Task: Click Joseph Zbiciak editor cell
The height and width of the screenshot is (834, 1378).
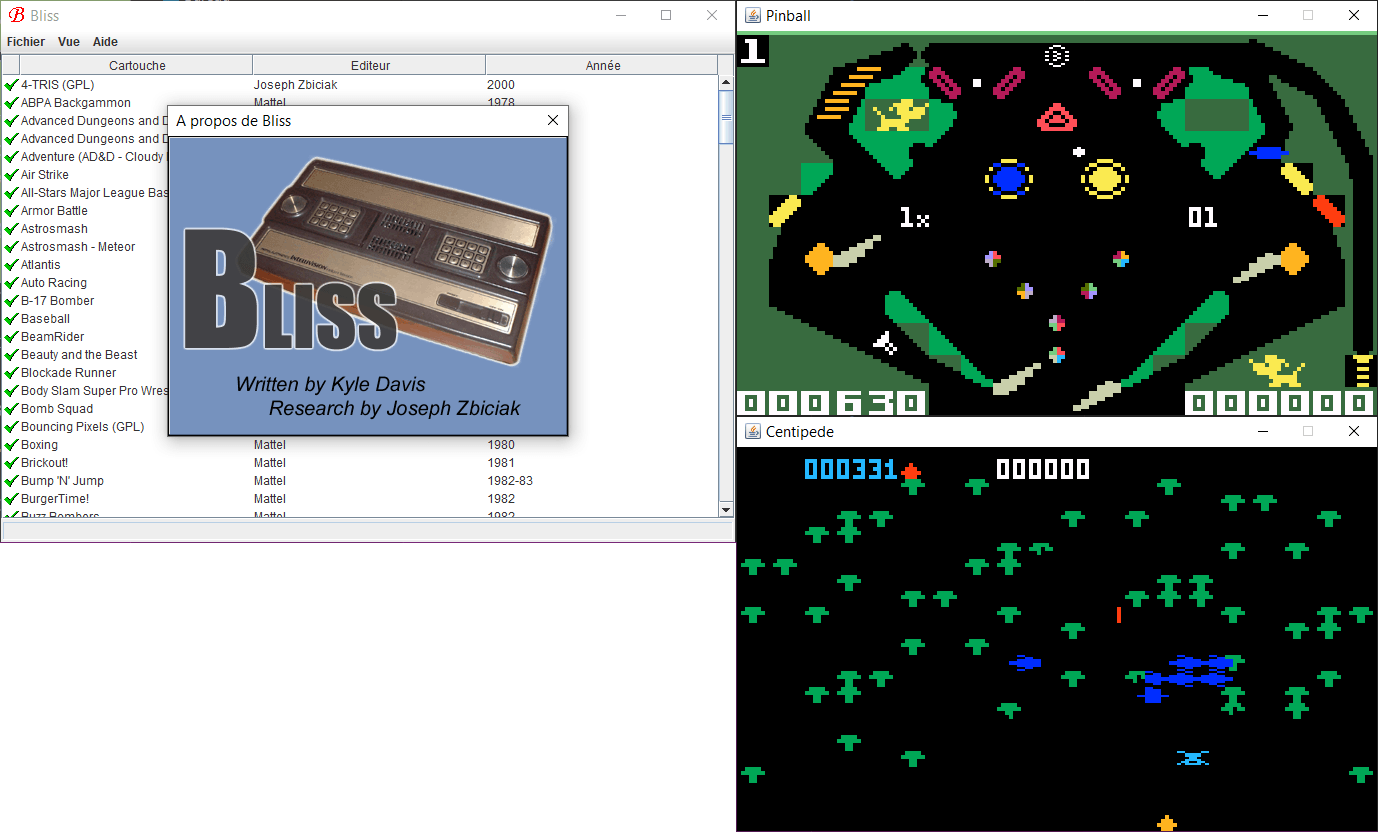Action: click(296, 85)
